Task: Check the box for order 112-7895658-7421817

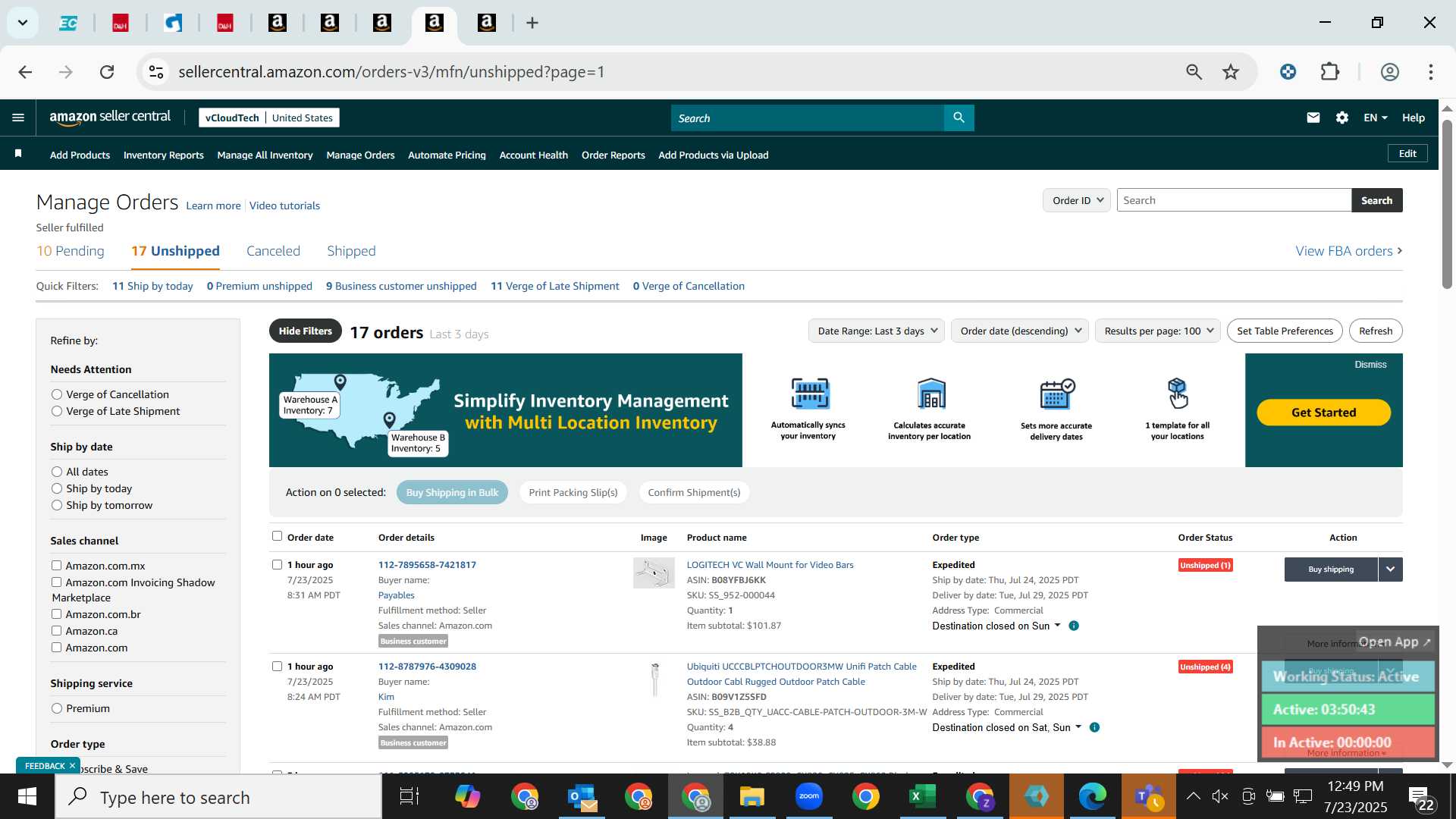Action: coord(277,564)
